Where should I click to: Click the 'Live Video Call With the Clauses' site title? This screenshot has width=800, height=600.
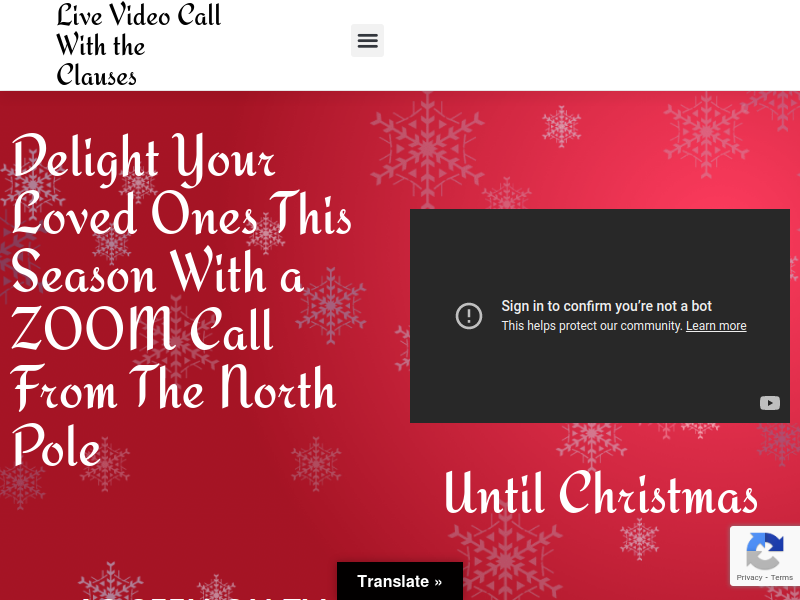138,45
